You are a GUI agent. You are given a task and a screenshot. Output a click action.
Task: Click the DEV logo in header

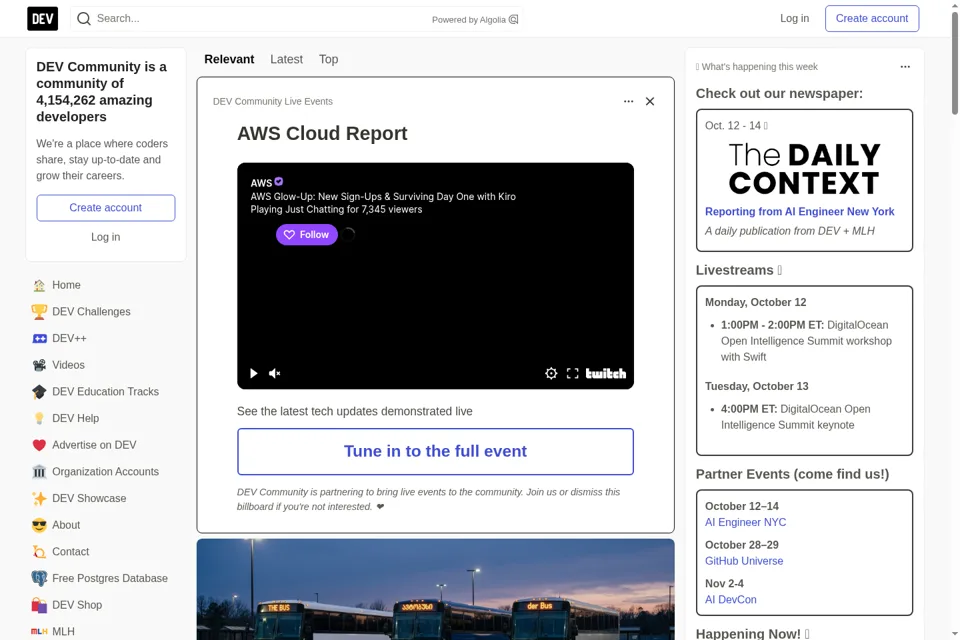point(42,19)
